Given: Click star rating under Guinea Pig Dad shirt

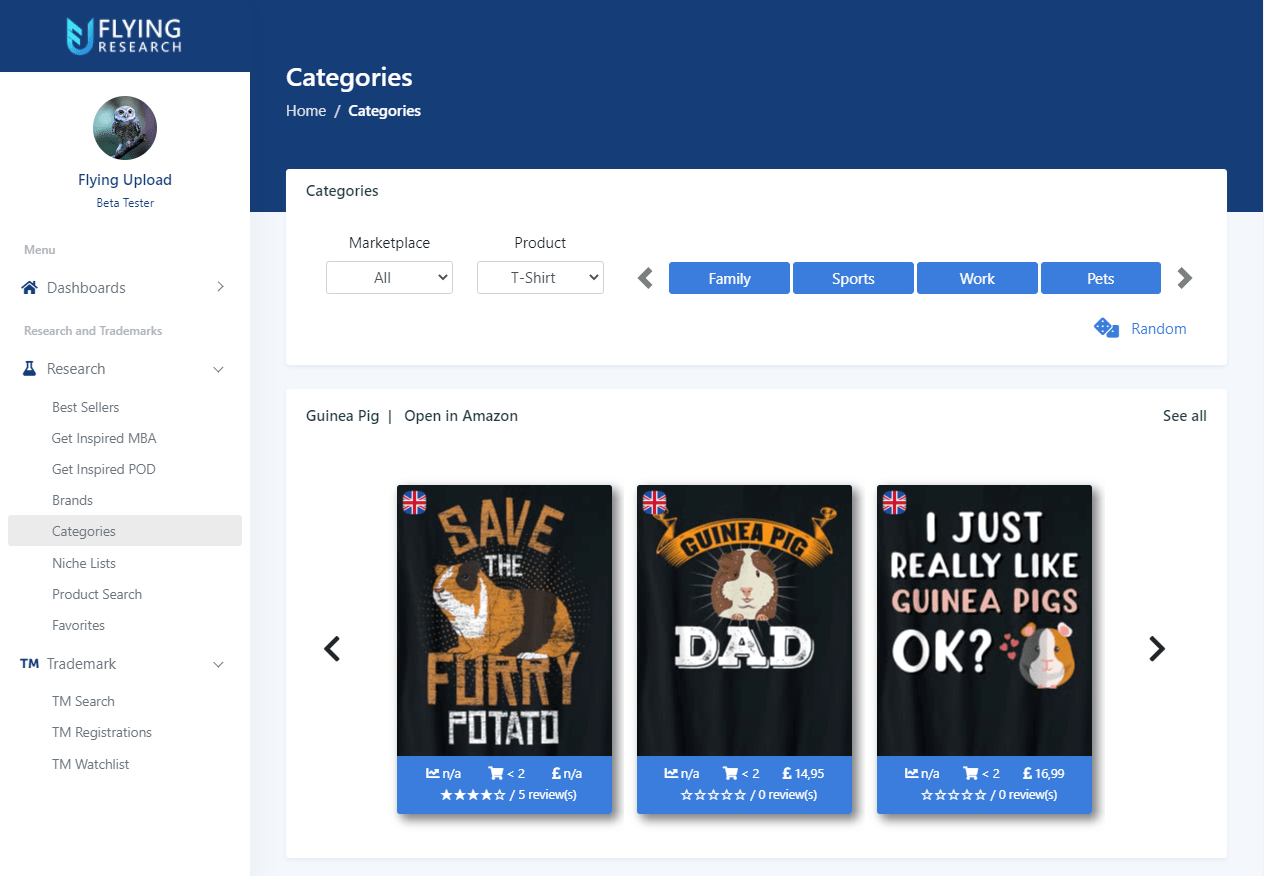Looking at the screenshot, I should point(713,795).
